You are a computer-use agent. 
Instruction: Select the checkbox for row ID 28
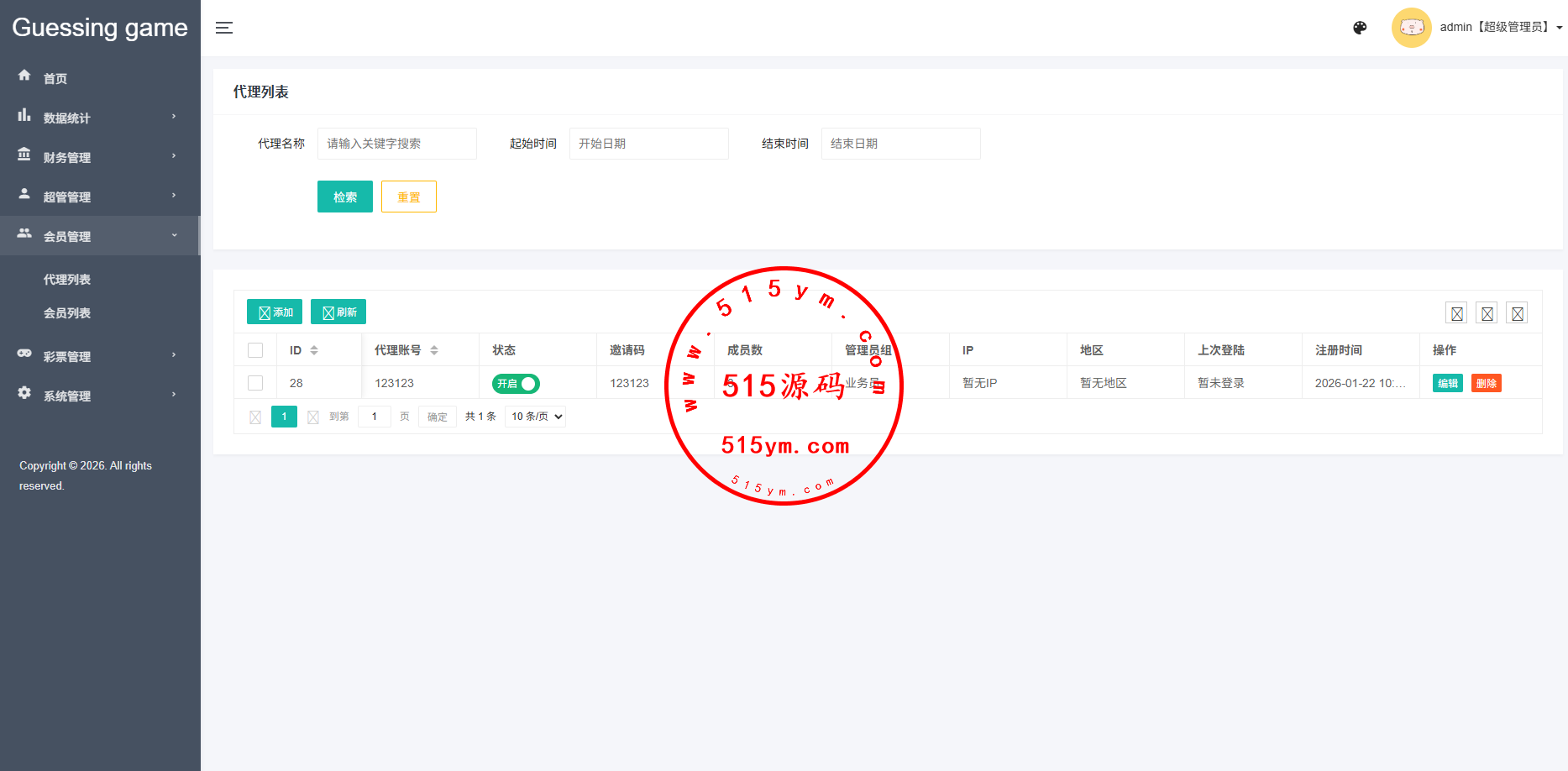(x=255, y=383)
